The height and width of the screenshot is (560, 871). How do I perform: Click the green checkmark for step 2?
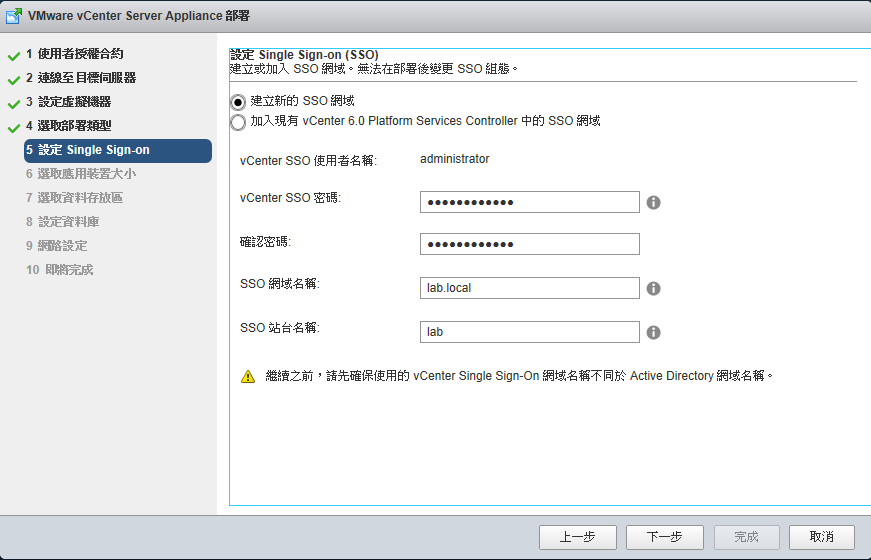tap(14, 80)
